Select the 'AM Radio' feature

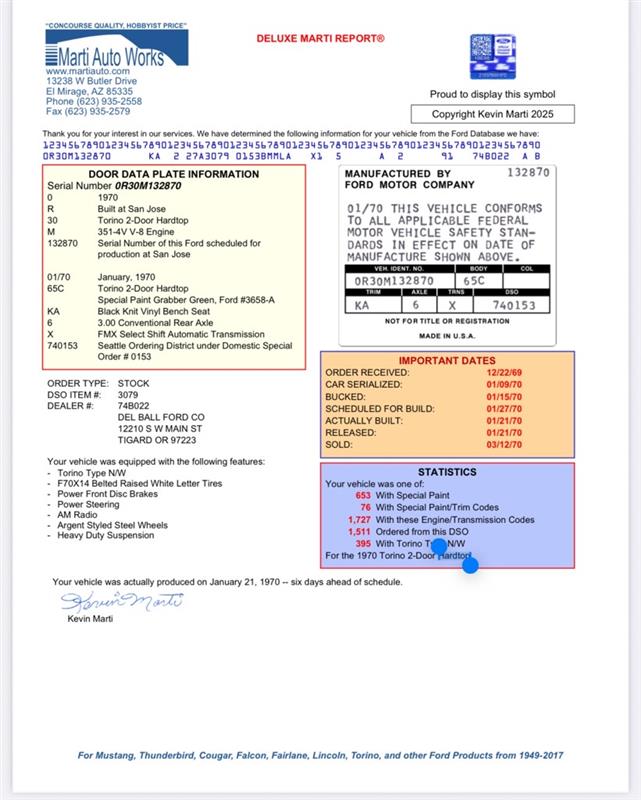(x=77, y=515)
